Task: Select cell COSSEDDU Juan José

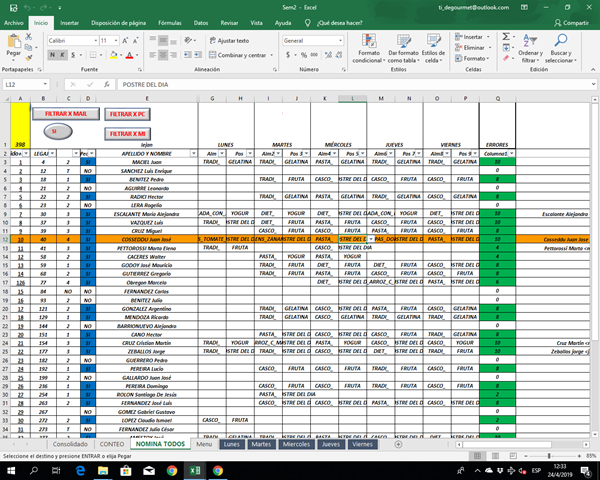Action: tap(147, 239)
